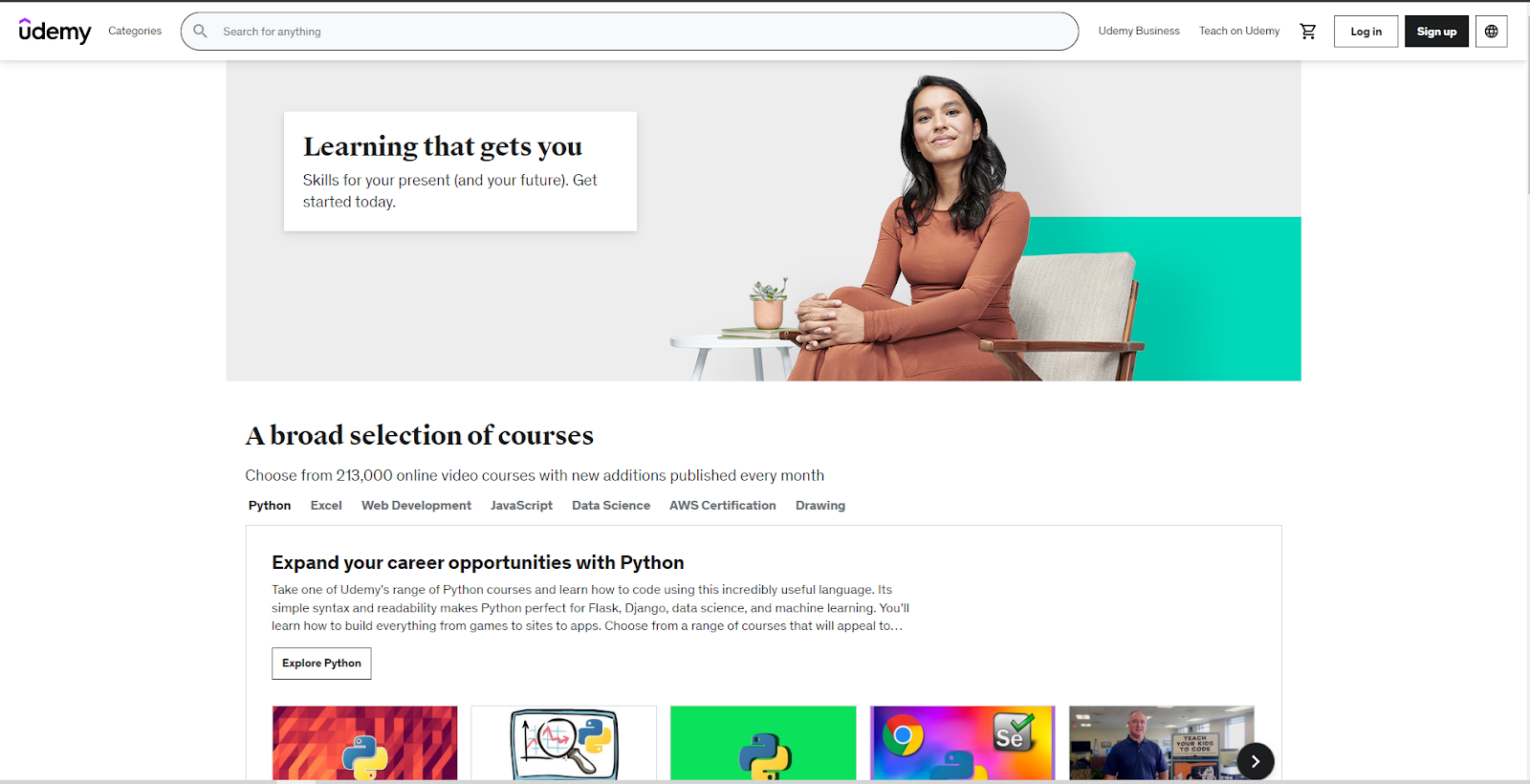1530x784 pixels.
Task: Switch to the Drawing tab
Action: point(820,506)
